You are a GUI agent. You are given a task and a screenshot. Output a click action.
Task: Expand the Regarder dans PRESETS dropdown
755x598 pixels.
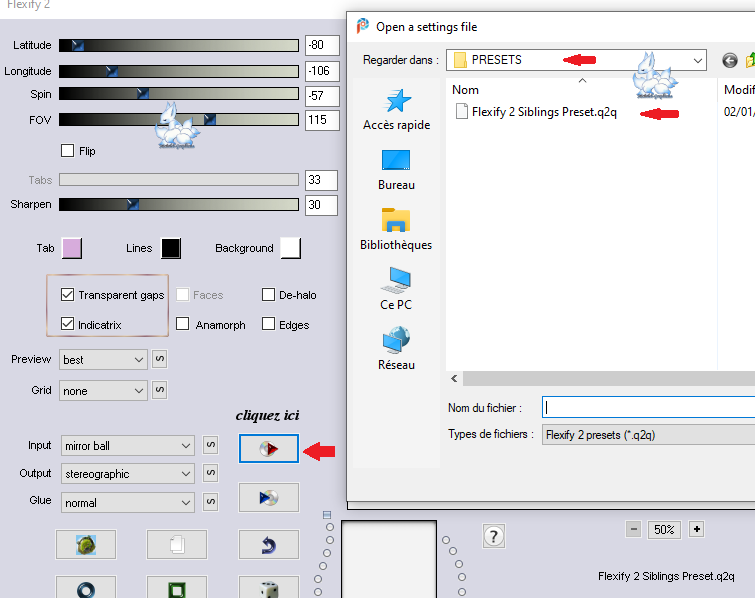697,60
